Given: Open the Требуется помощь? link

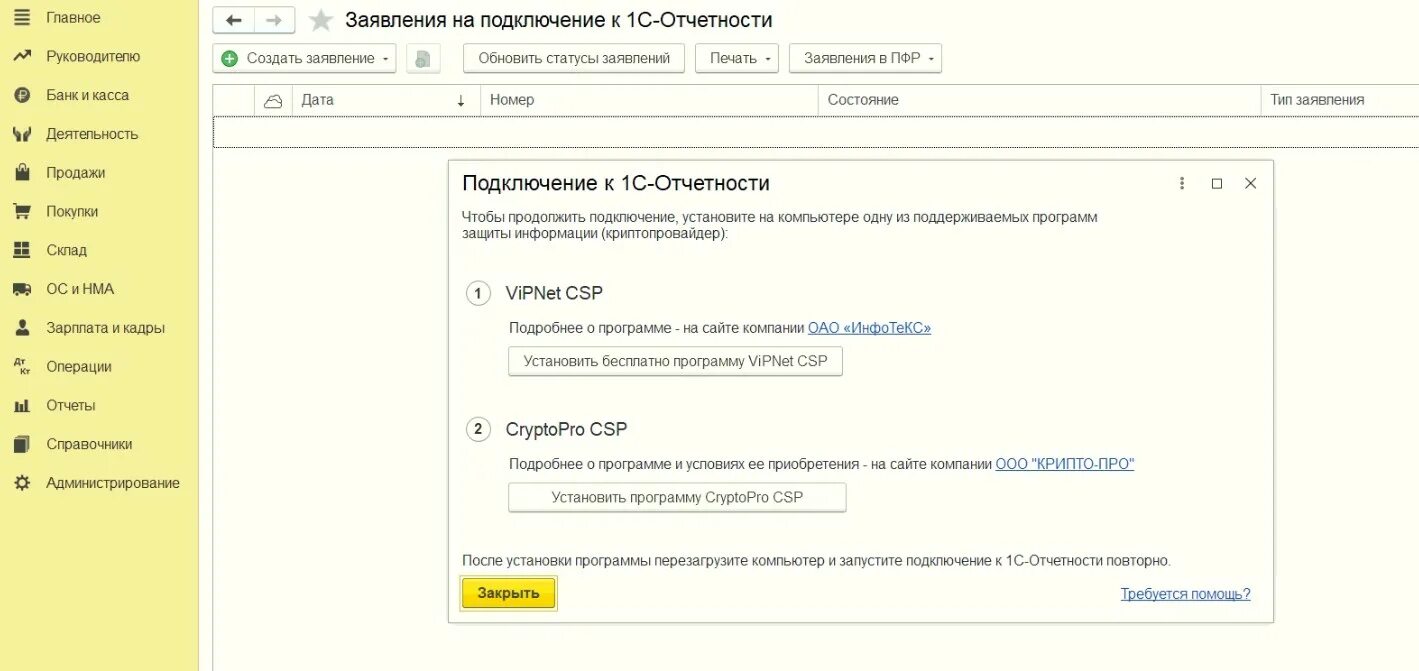Looking at the screenshot, I should [1185, 593].
